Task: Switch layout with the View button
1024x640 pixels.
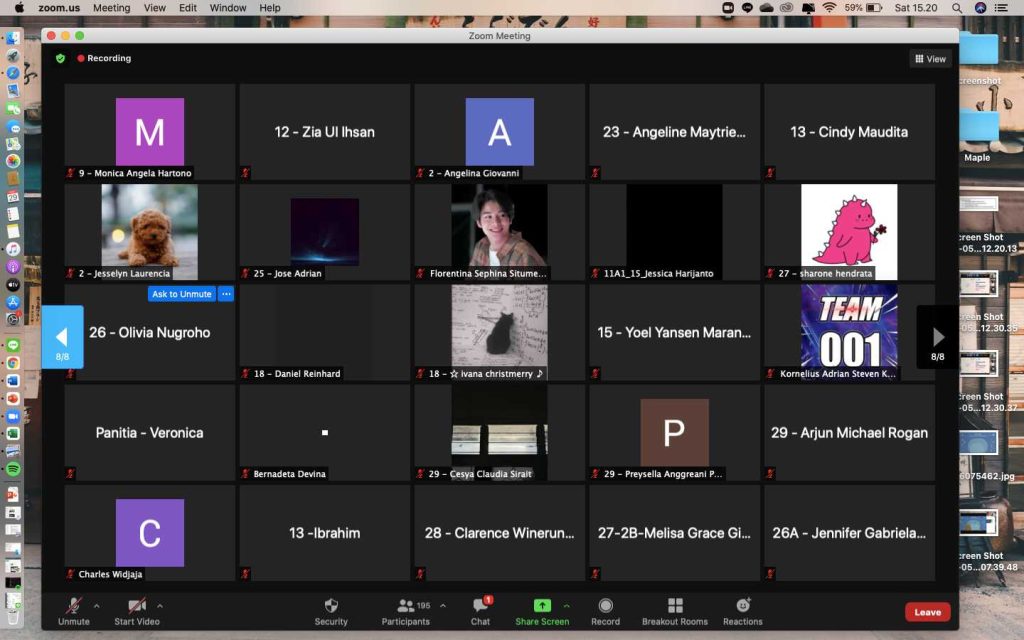Action: pyautogui.click(x=930, y=59)
